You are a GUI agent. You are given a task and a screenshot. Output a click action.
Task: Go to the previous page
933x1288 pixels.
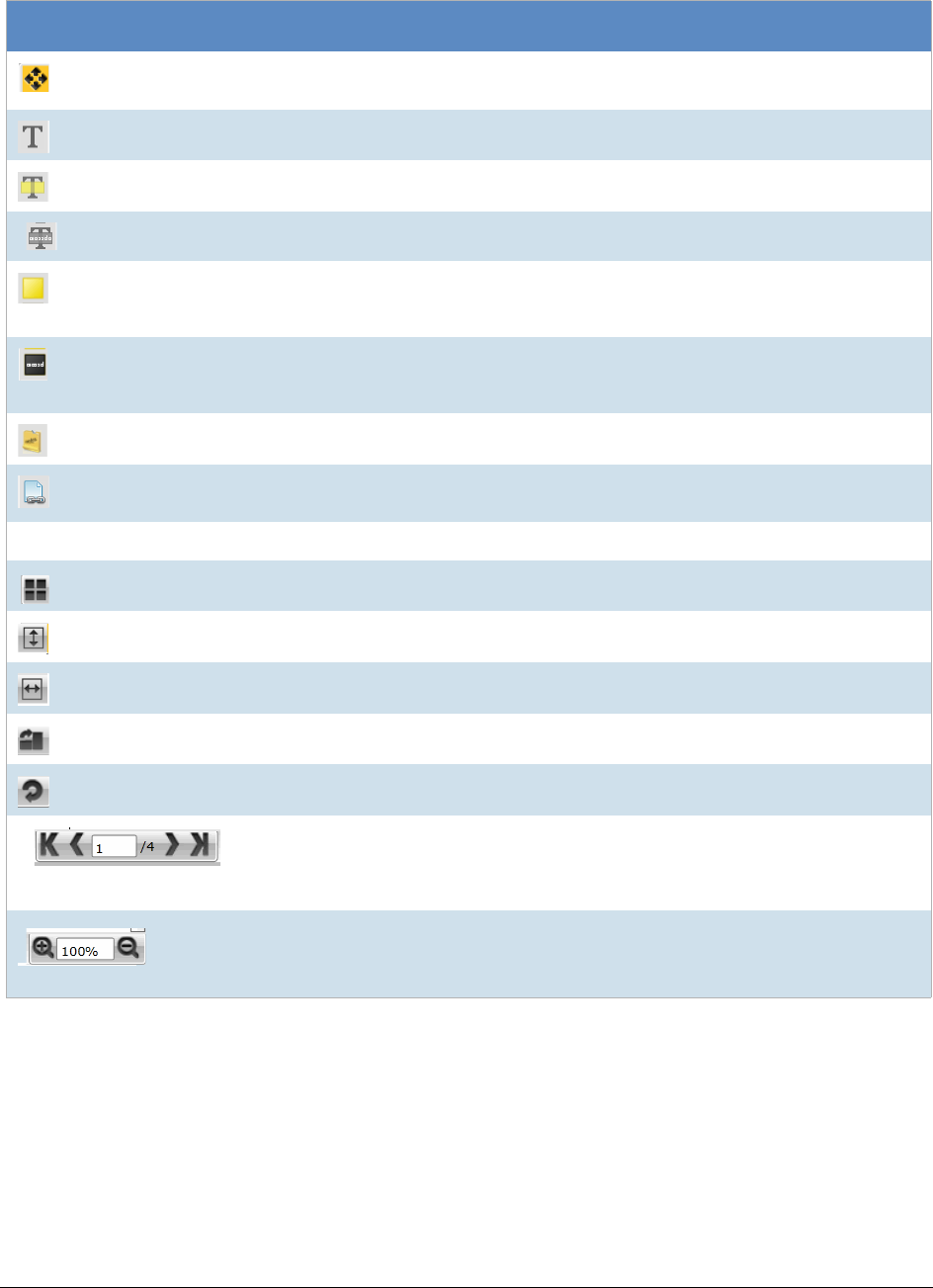tap(77, 847)
